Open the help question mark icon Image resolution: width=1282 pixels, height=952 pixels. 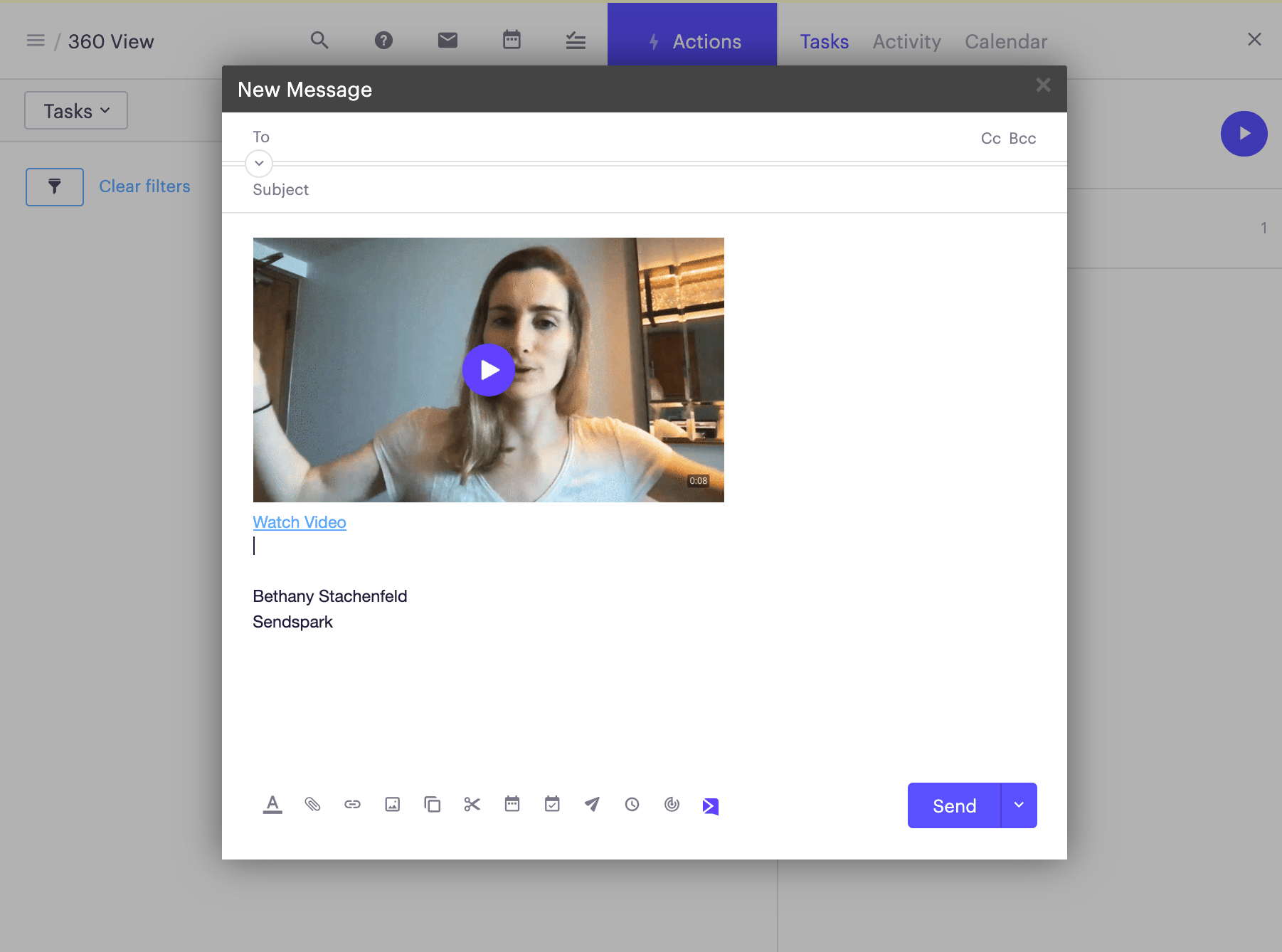pyautogui.click(x=383, y=41)
